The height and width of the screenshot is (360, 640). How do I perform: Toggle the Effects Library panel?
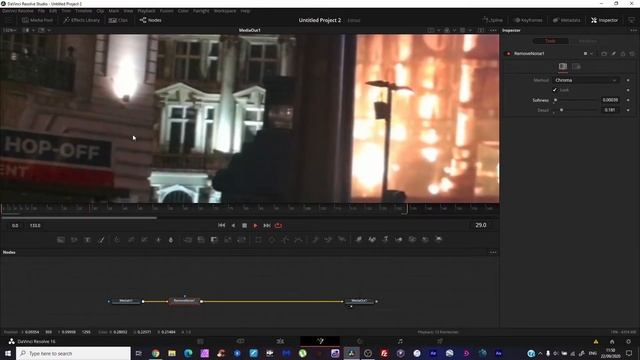click(82, 20)
